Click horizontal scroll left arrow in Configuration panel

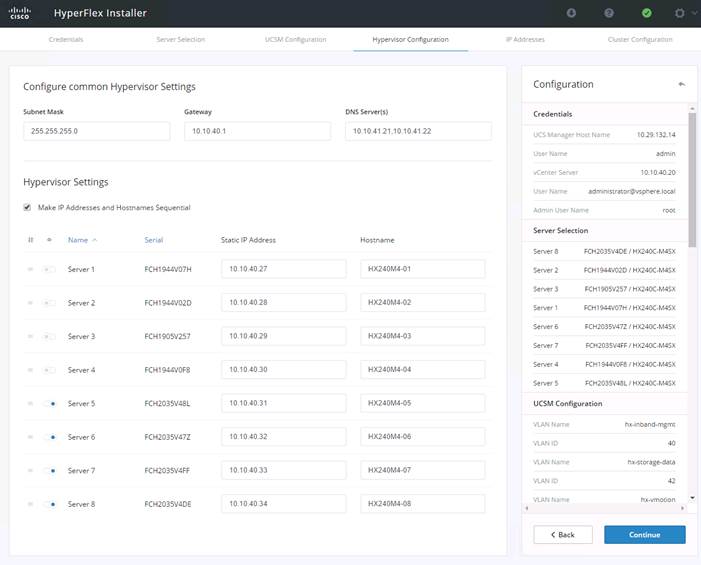coord(527,508)
